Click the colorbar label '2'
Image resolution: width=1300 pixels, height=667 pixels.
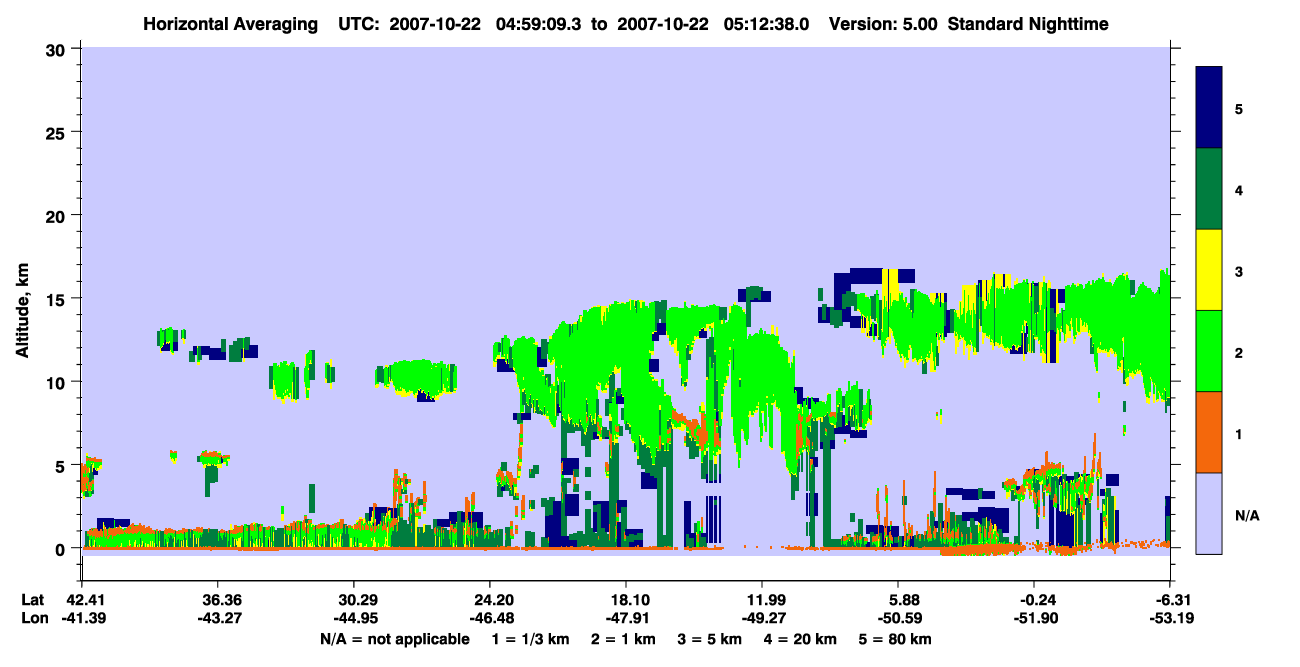1239,353
